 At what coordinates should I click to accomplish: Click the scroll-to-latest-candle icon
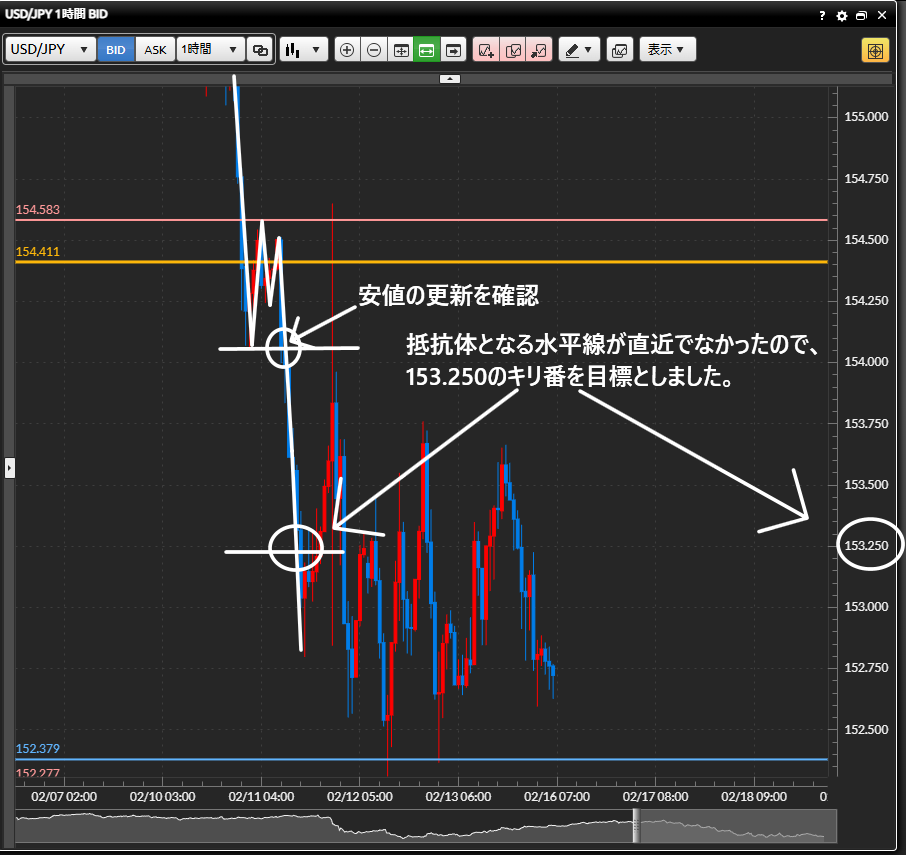coord(453,50)
